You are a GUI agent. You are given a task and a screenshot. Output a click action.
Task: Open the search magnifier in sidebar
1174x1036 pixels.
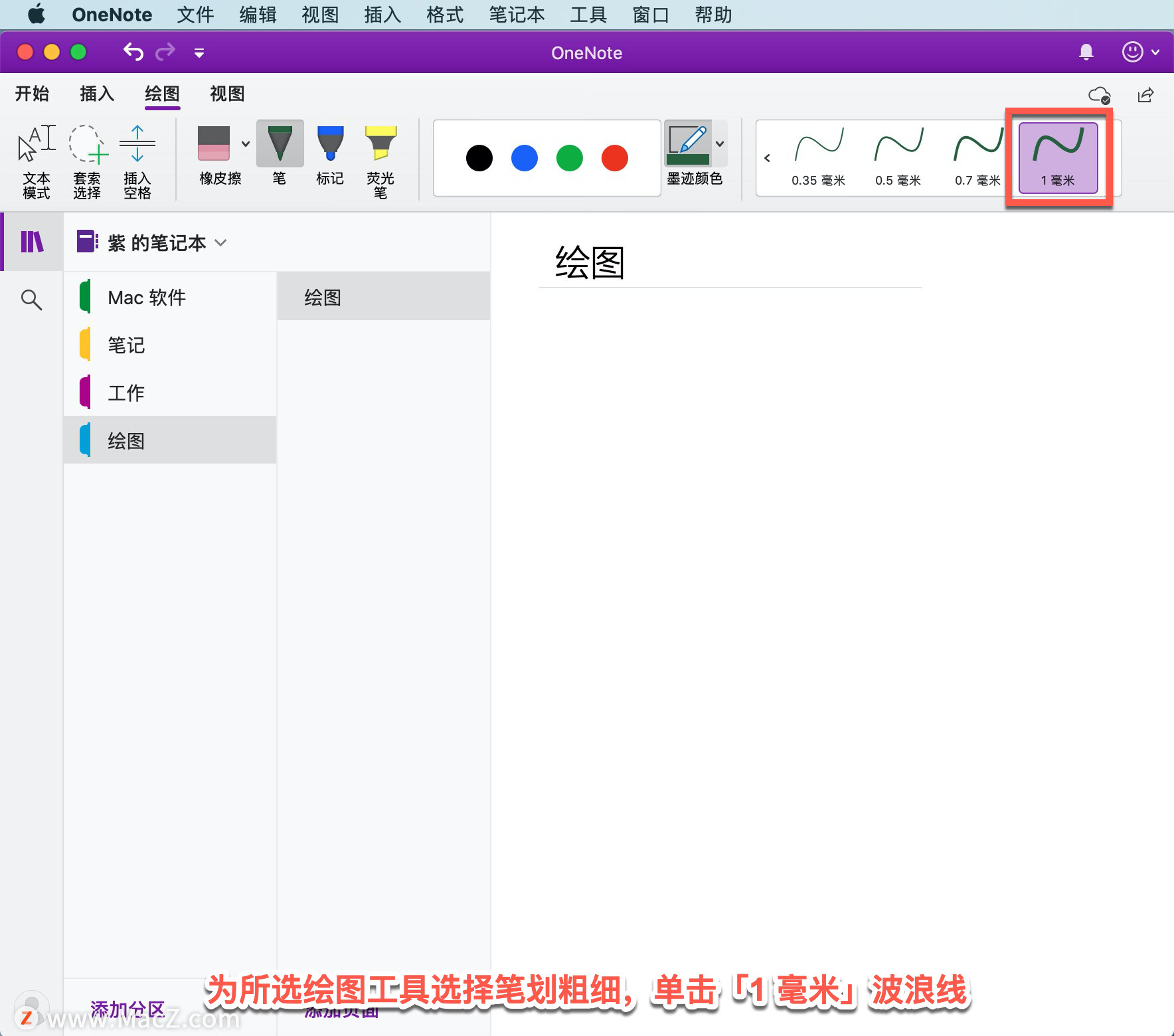pos(31,300)
